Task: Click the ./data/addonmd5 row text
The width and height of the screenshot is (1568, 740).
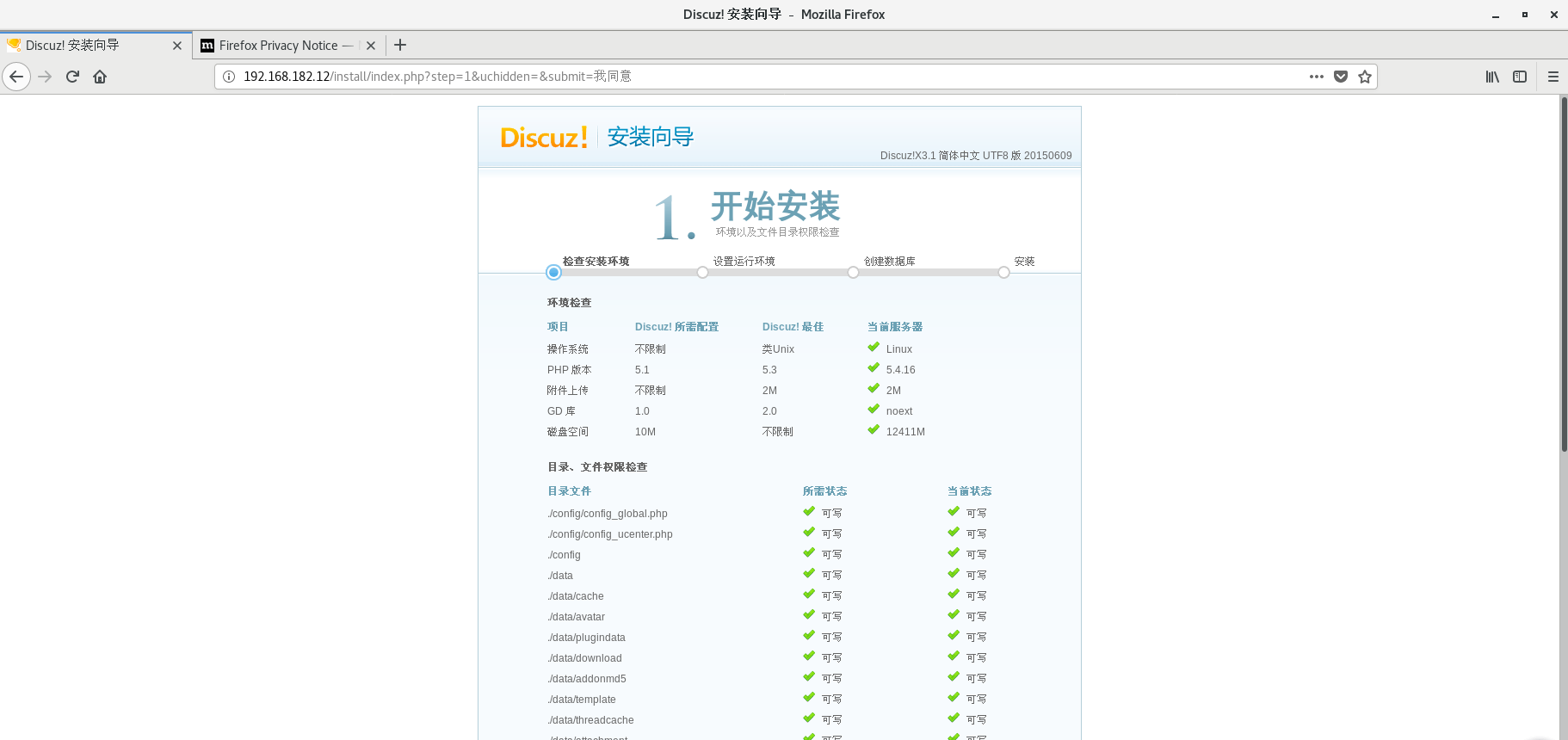Action: tap(587, 679)
